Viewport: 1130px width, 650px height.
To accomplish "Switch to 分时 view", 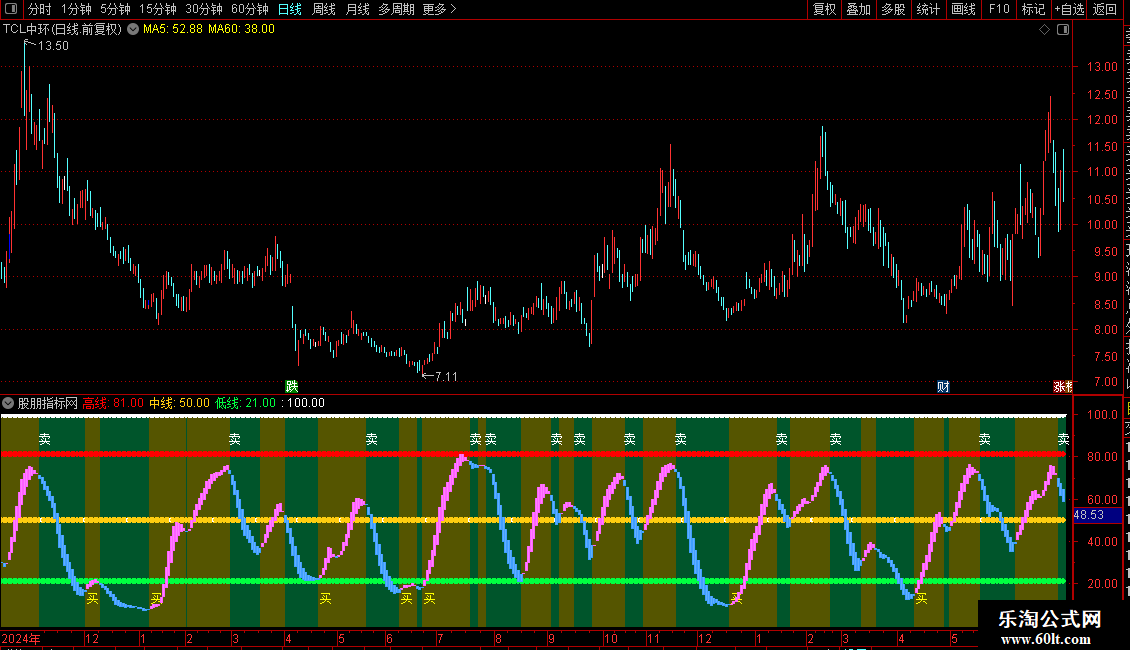I will pyautogui.click(x=40, y=9).
